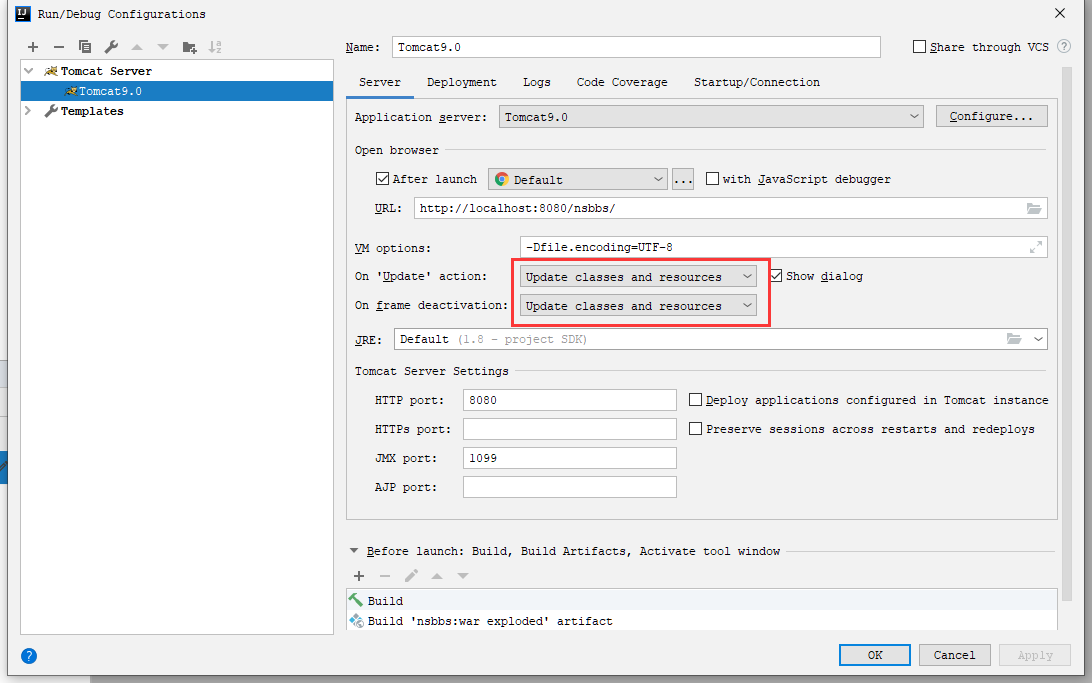Add new configuration with plus icon
This screenshot has width=1092, height=683.
tap(33, 47)
